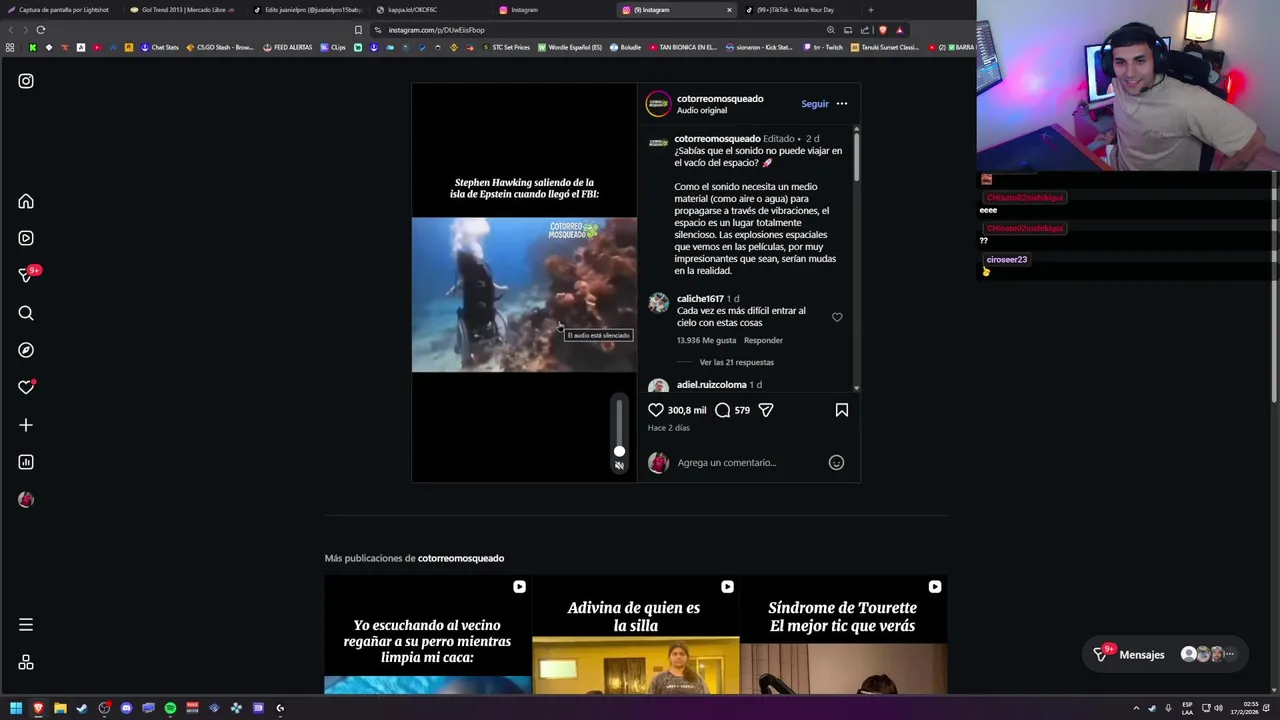Image resolution: width=1280 pixels, height=720 pixels.
Task: Open Spotify from the taskbar
Action: pos(170,708)
